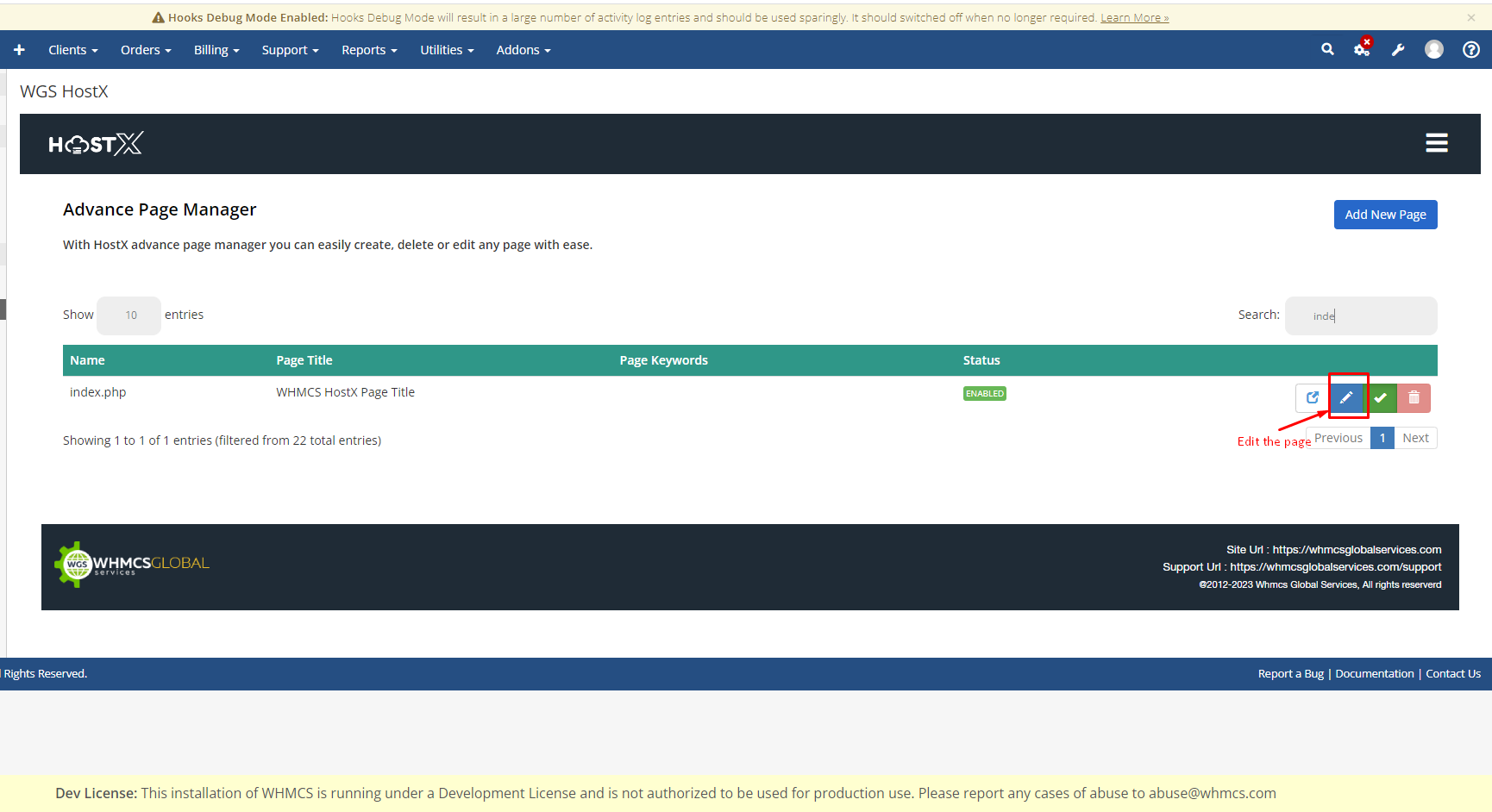1492x812 pixels.
Task: Click the ENABLED status badge
Action: [x=985, y=394]
